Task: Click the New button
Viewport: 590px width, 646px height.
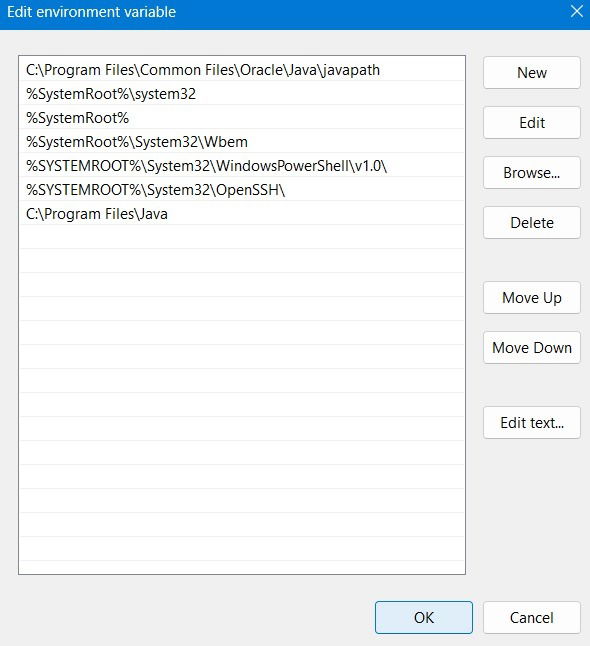Action: coord(531,73)
